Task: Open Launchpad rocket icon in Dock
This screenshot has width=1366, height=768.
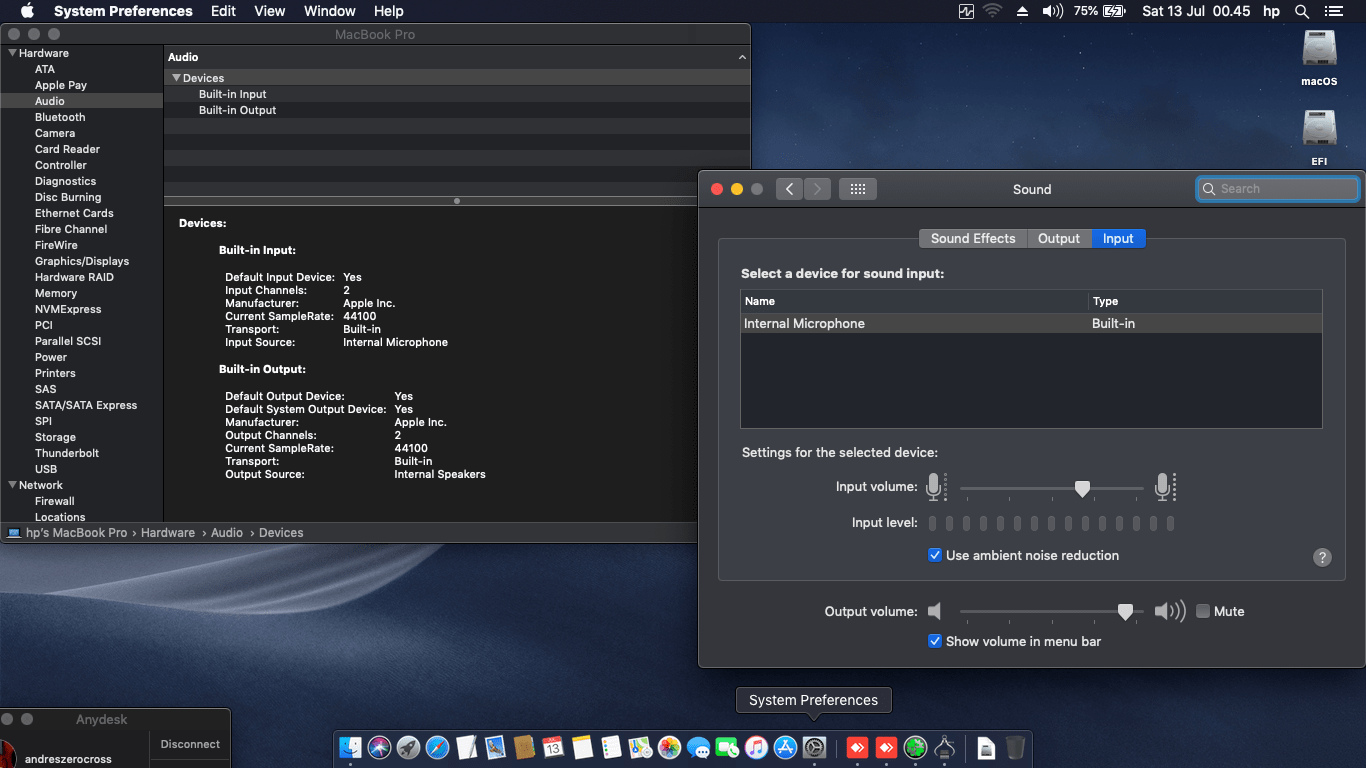Action: tap(408, 747)
